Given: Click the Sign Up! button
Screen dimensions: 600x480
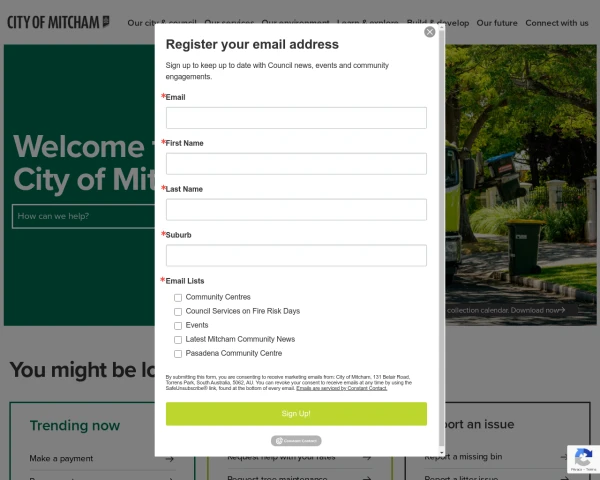Looking at the screenshot, I should click(296, 413).
